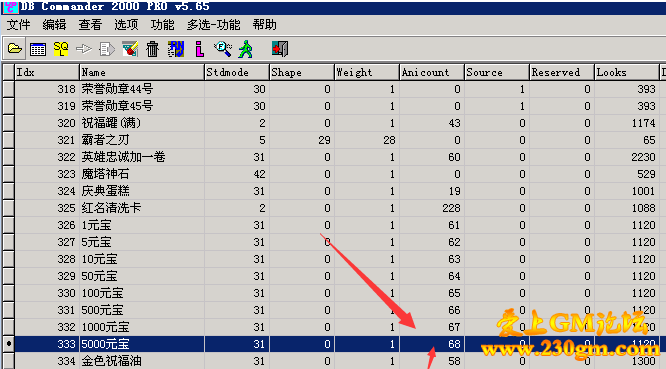This screenshot has width=666, height=369.
Task: Click the name cell 1元宝
Action: coord(142,225)
